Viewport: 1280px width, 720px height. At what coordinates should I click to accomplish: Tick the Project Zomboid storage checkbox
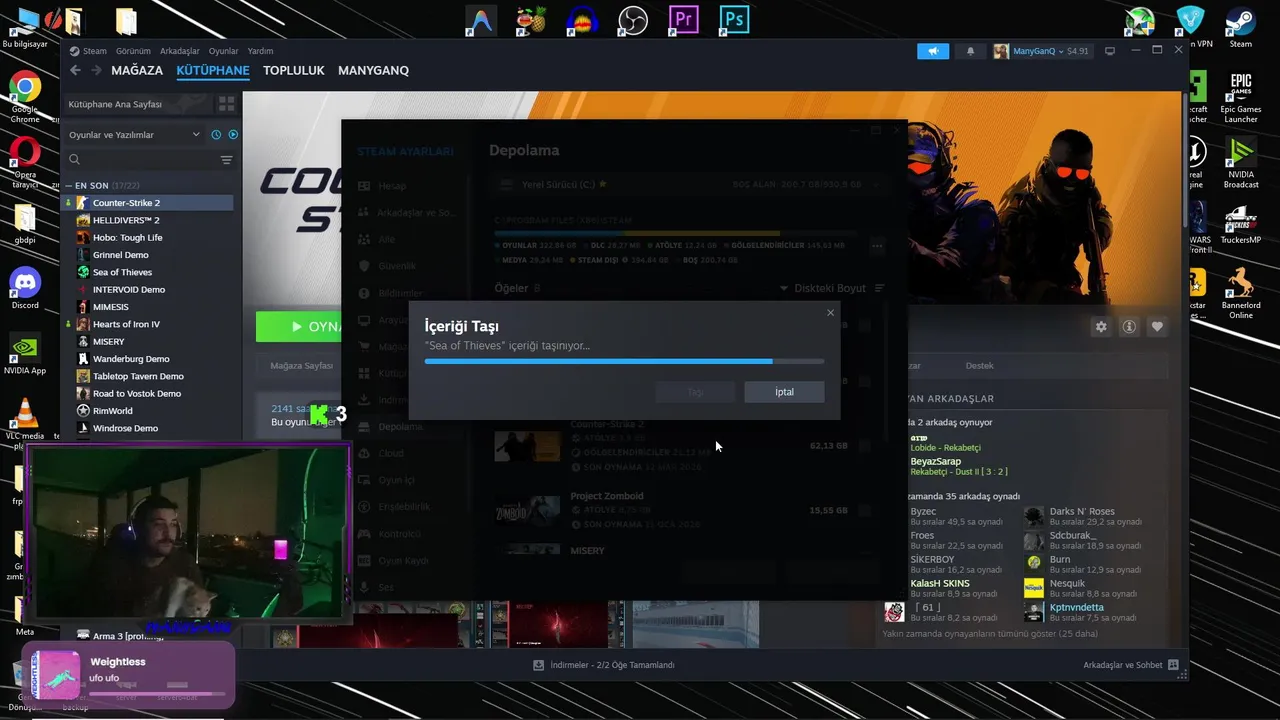tap(865, 510)
